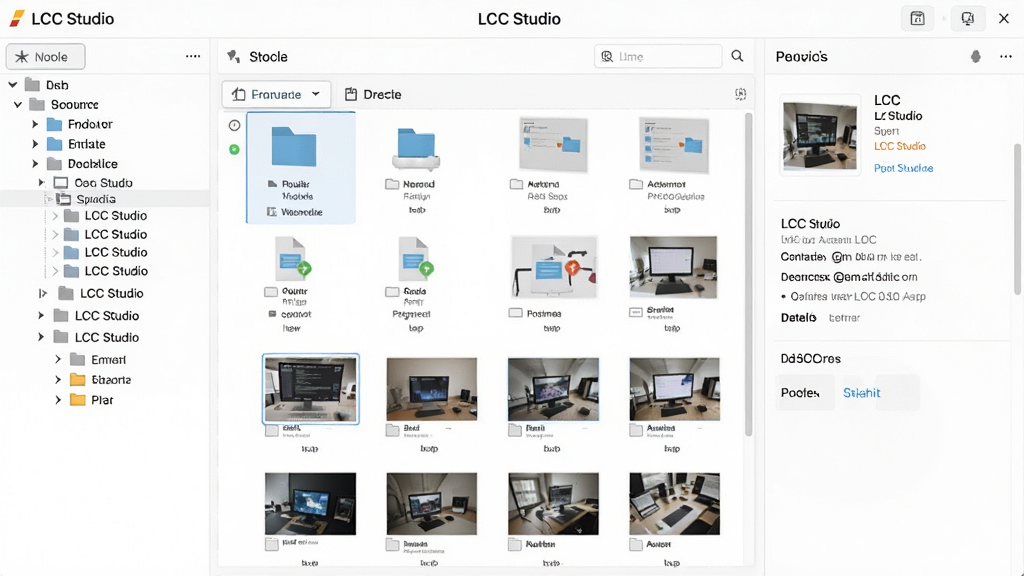This screenshot has width=1024, height=576.
Task: Check the box next to Aclemor item
Action: coord(636,184)
